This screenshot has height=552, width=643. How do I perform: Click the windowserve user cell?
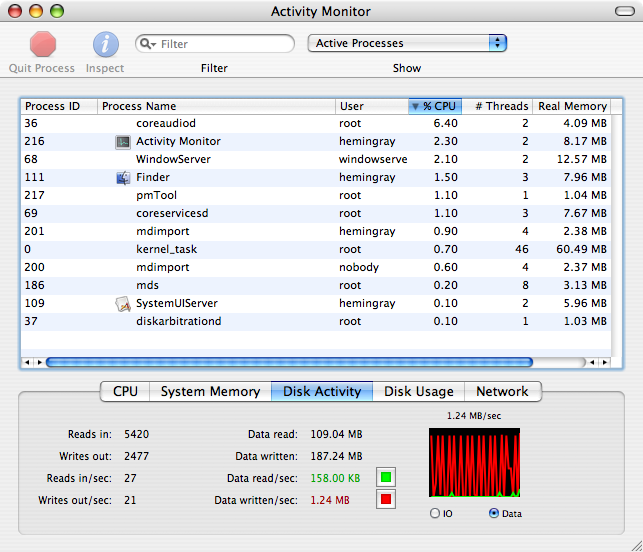373,160
